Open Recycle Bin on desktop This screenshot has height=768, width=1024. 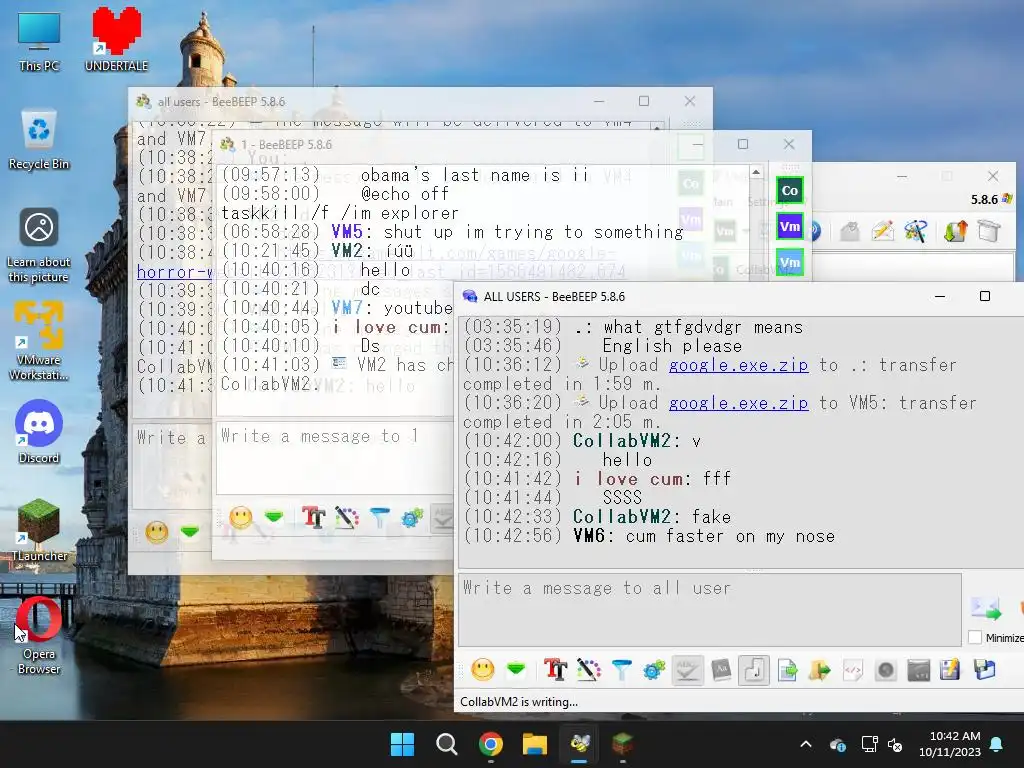pyautogui.click(x=39, y=140)
